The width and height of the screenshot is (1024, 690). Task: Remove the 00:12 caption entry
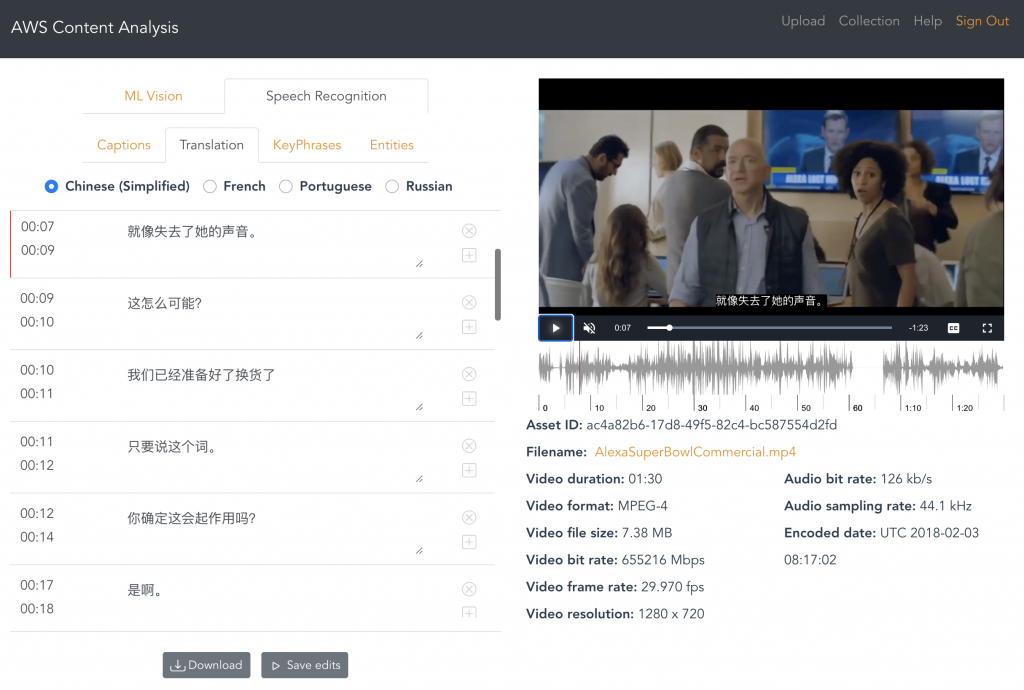[x=469, y=517]
